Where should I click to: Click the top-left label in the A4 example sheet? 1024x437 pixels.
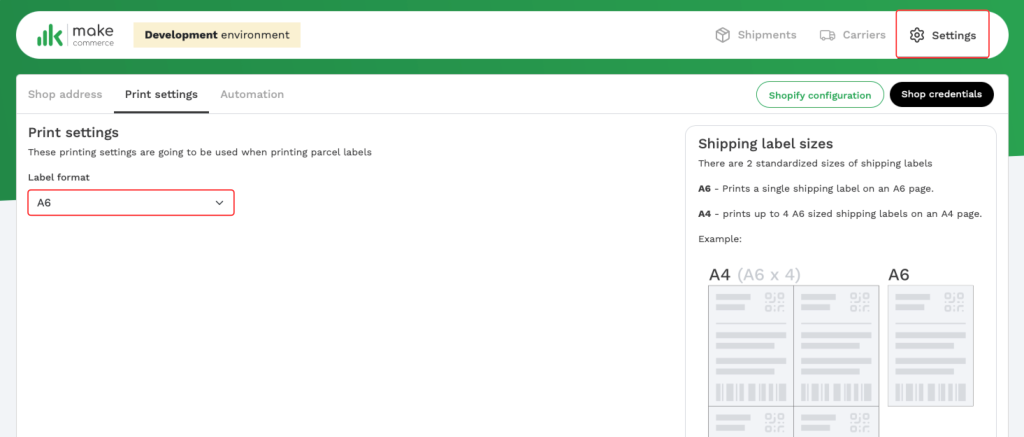tap(750, 345)
